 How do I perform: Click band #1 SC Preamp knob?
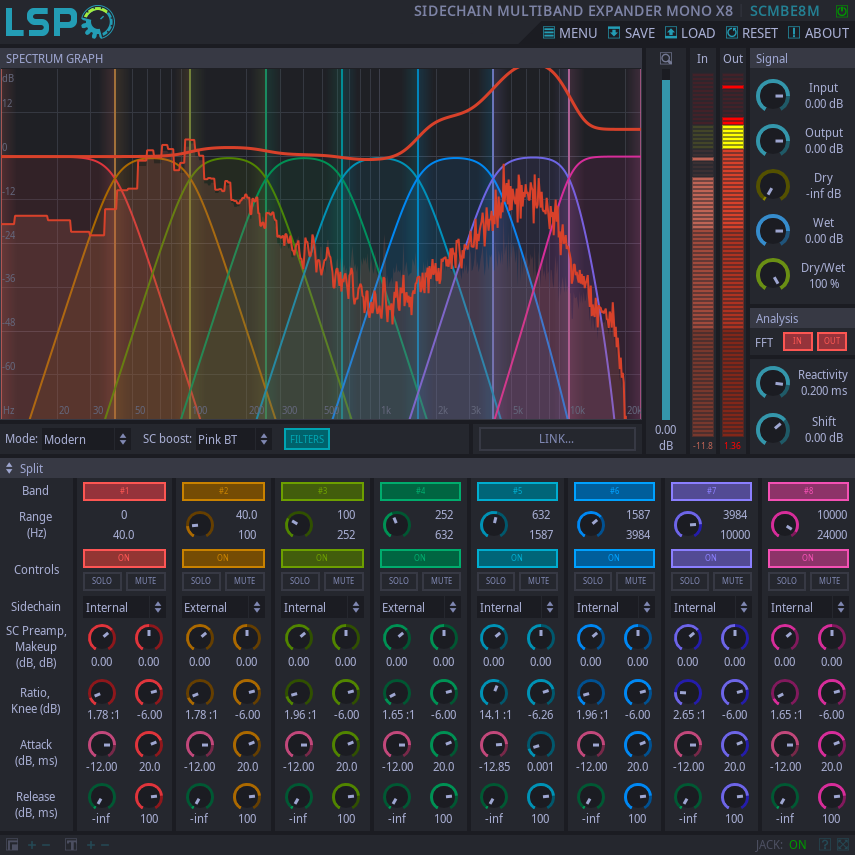coord(101,638)
